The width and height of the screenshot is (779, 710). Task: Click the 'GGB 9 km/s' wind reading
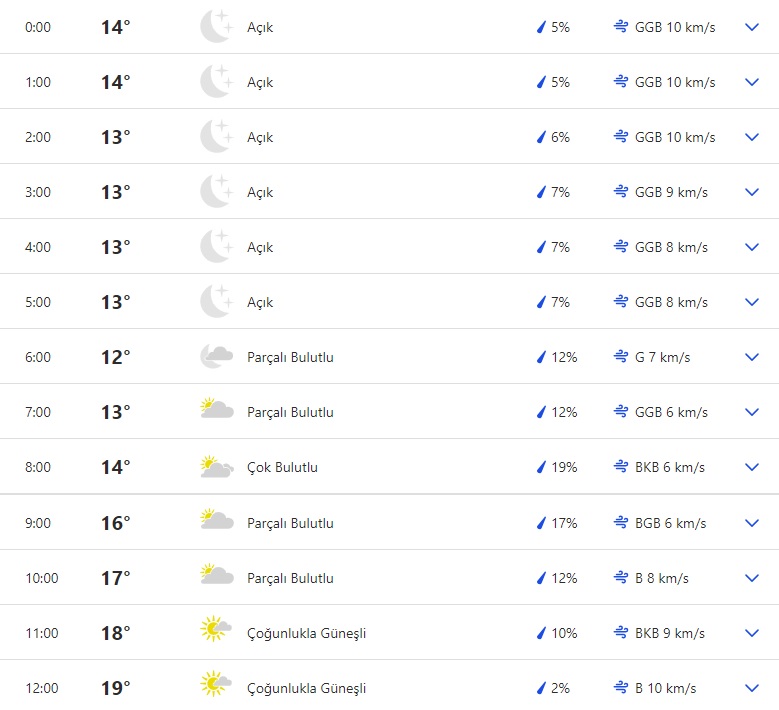[x=671, y=192]
